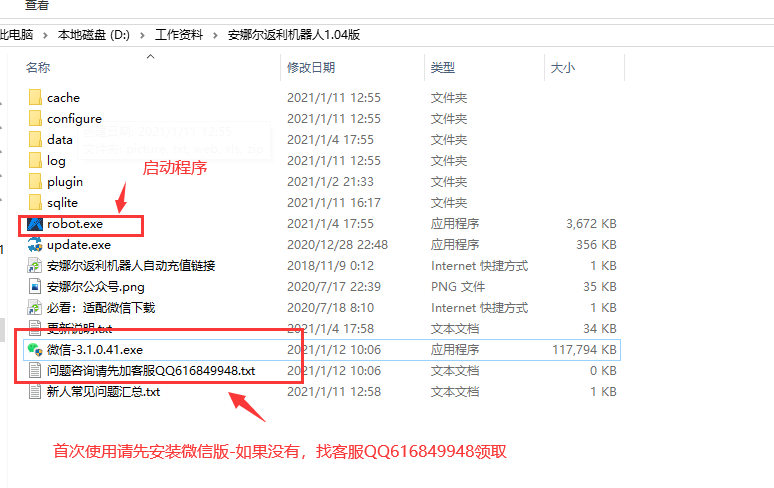Select the plugin folder icon
Screen dimensions: 774x488
click(35, 182)
